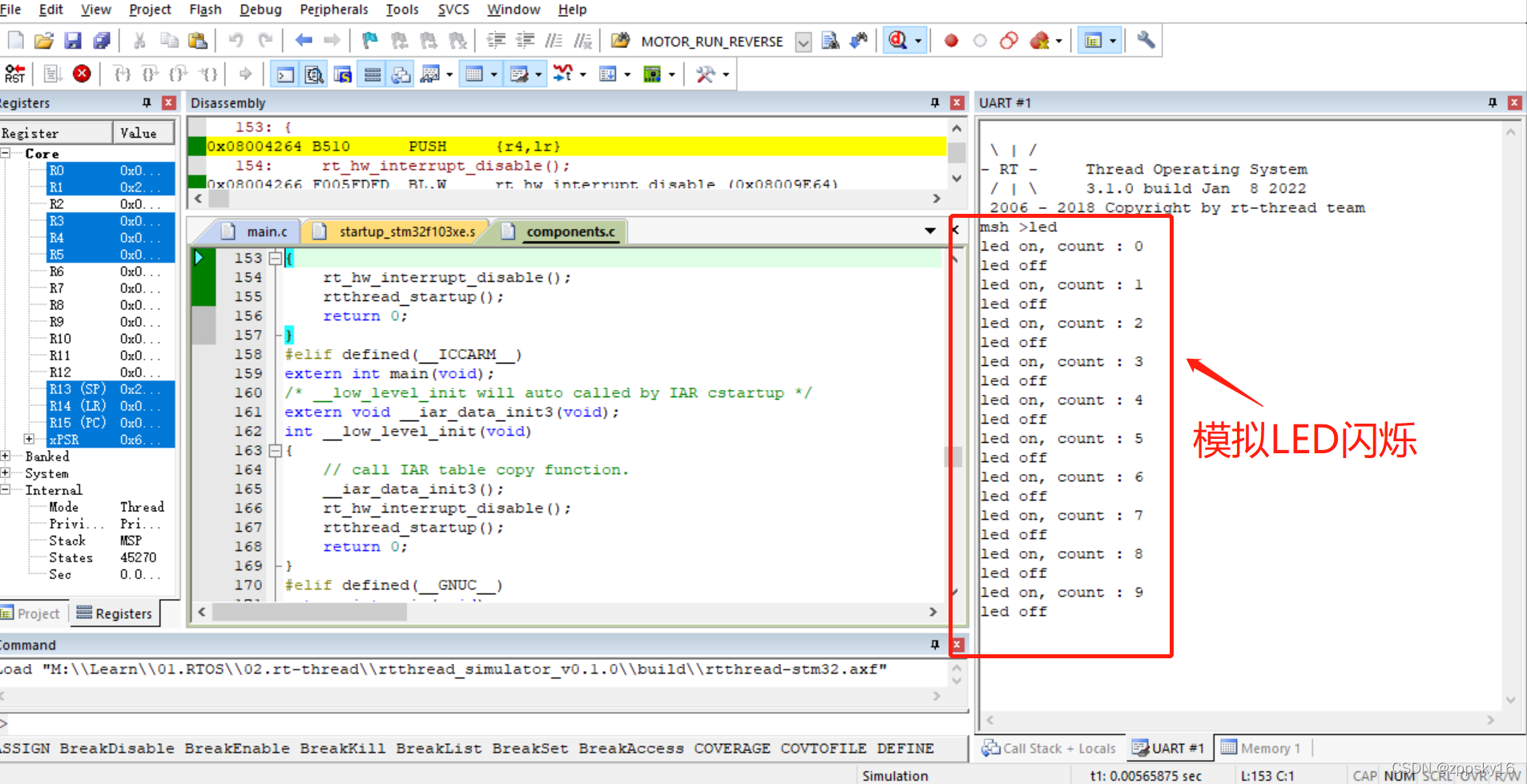Screen dimensions: 1527x784
Task: Kill all breakpoints in current target
Action: coord(1039,40)
